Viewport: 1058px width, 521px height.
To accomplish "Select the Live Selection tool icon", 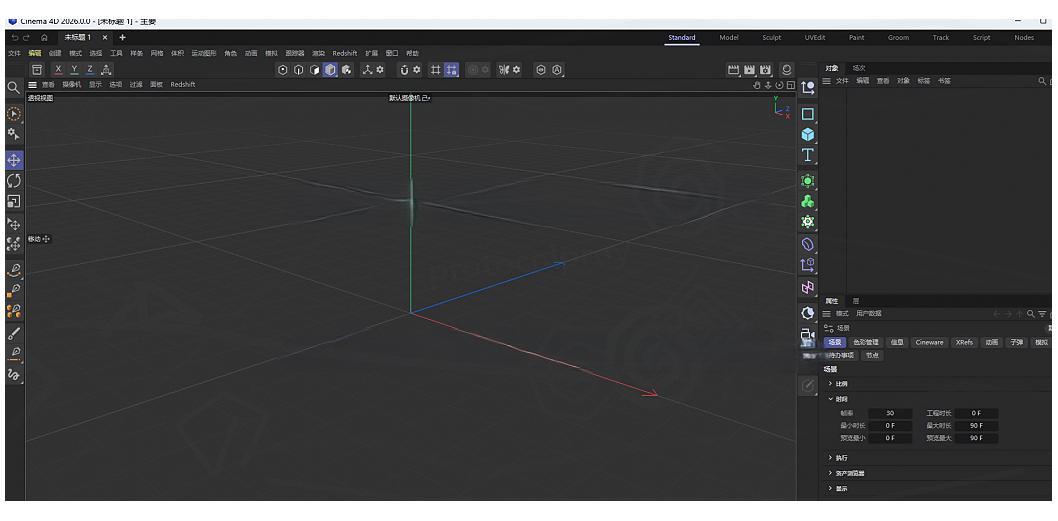I will click(13, 113).
